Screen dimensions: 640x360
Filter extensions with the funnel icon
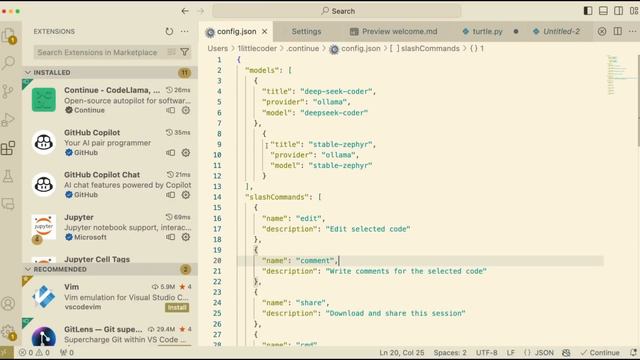(x=184, y=52)
